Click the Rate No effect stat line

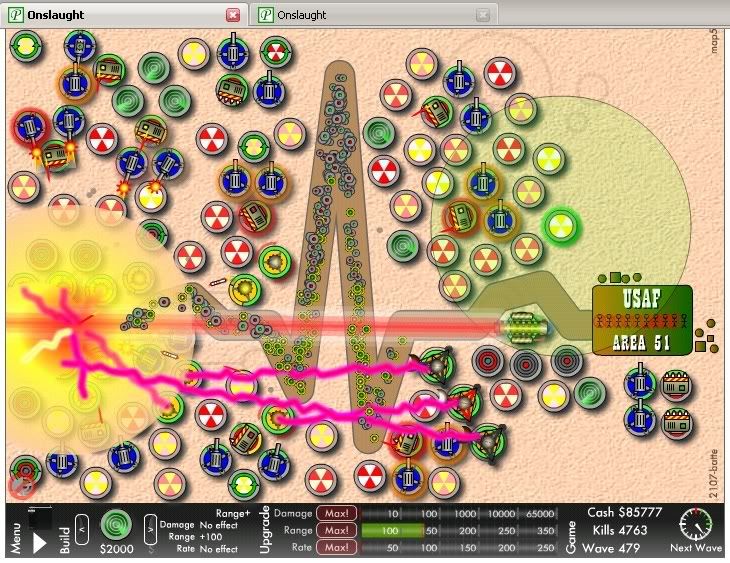(x=207, y=549)
